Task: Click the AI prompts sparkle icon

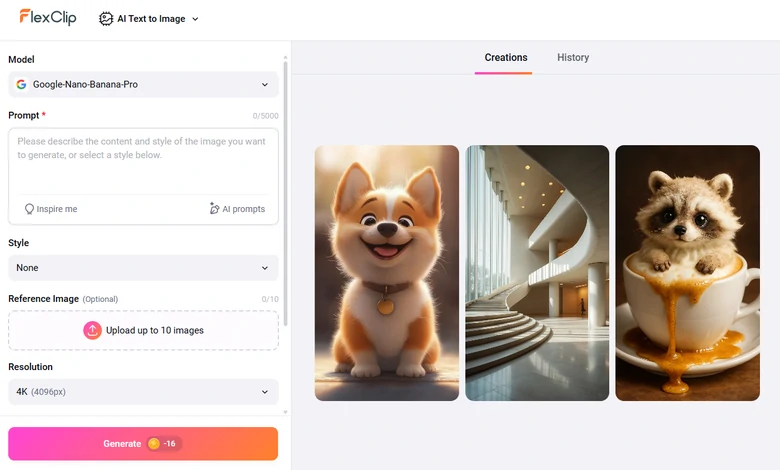Action: (x=214, y=208)
